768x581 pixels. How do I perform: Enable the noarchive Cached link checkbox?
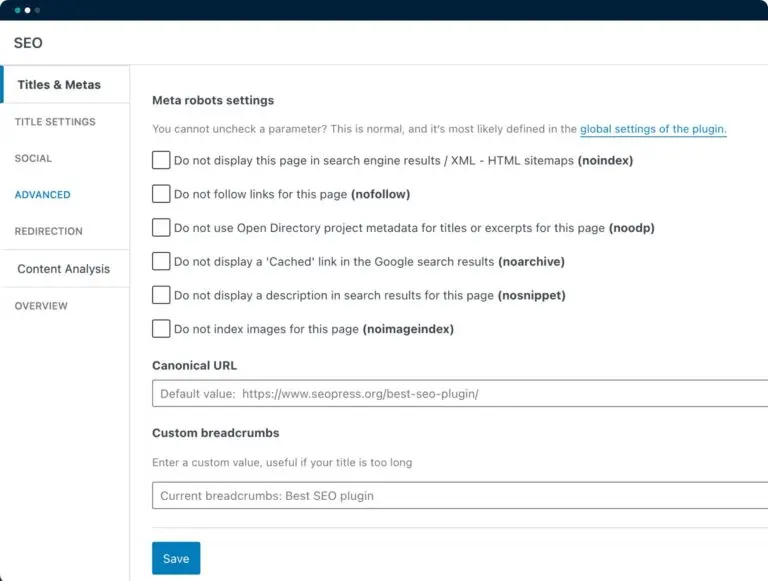(x=161, y=262)
